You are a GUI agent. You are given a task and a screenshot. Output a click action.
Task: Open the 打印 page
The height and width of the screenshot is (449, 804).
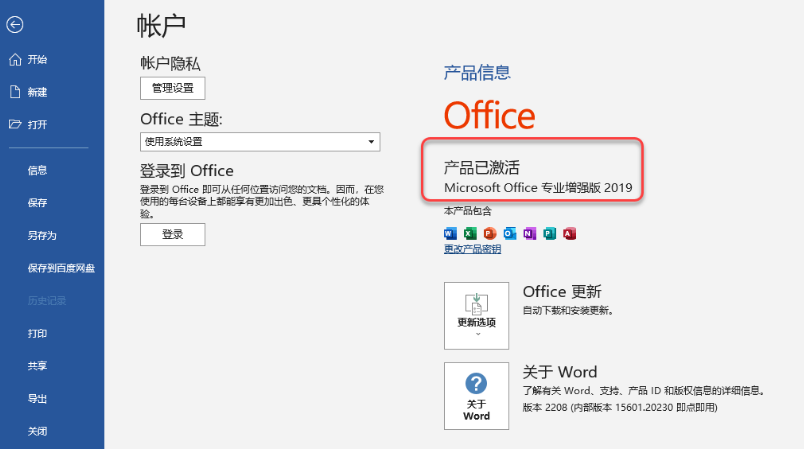(x=37, y=334)
